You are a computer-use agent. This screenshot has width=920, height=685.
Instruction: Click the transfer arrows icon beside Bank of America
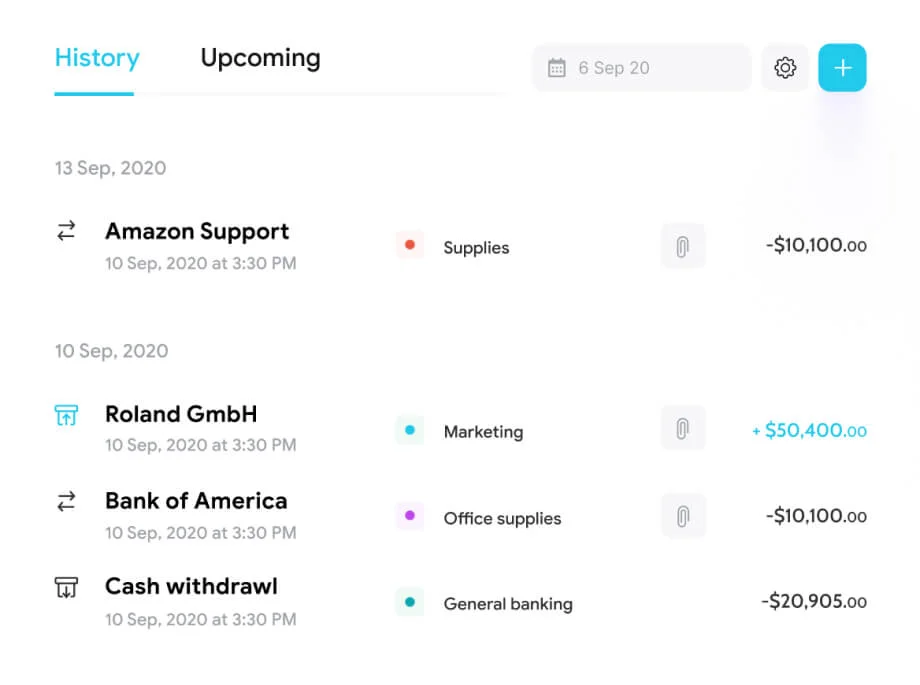pyautogui.click(x=66, y=502)
